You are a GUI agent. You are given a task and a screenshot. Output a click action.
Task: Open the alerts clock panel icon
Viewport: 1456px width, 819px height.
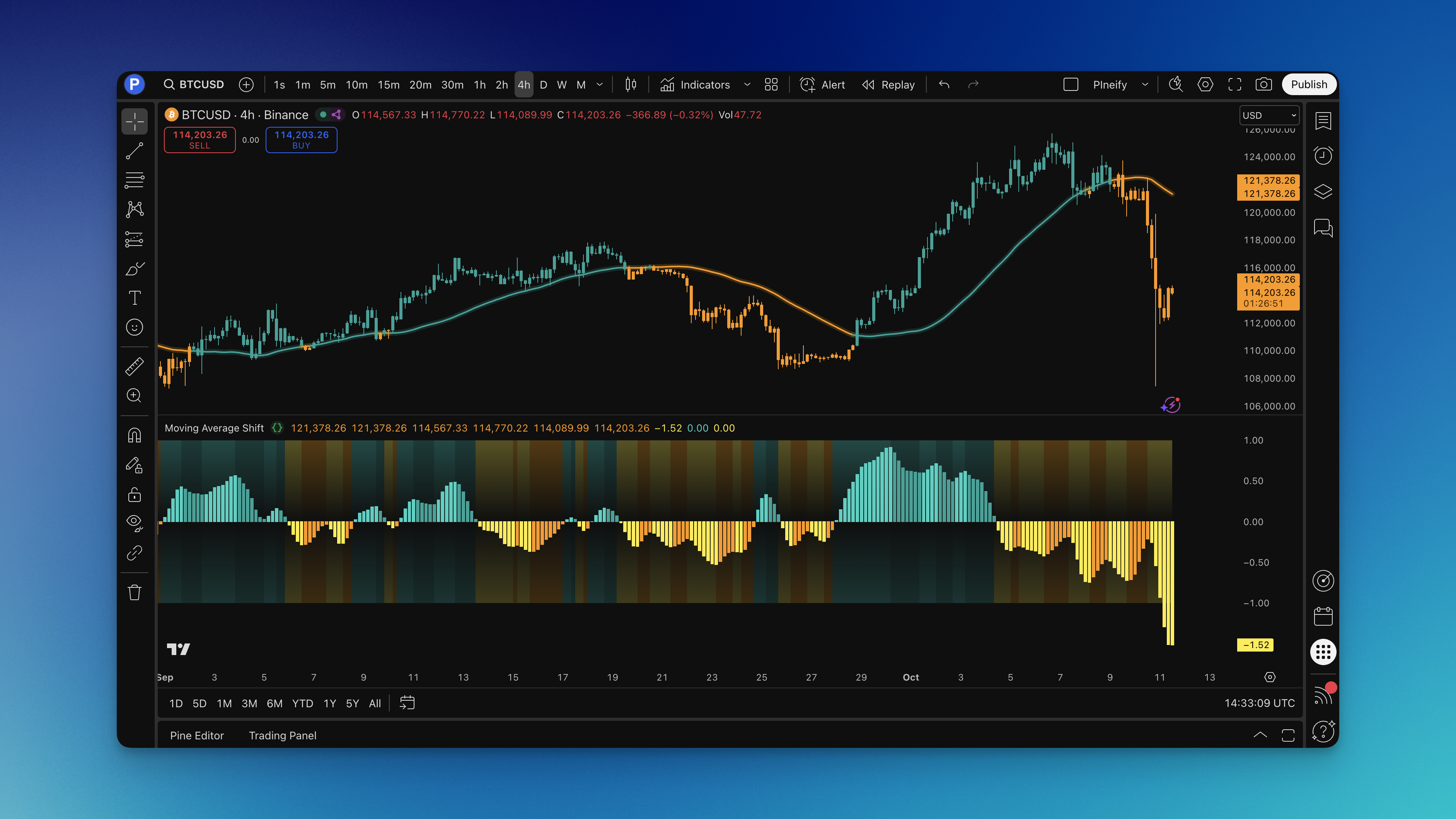[x=1323, y=155]
